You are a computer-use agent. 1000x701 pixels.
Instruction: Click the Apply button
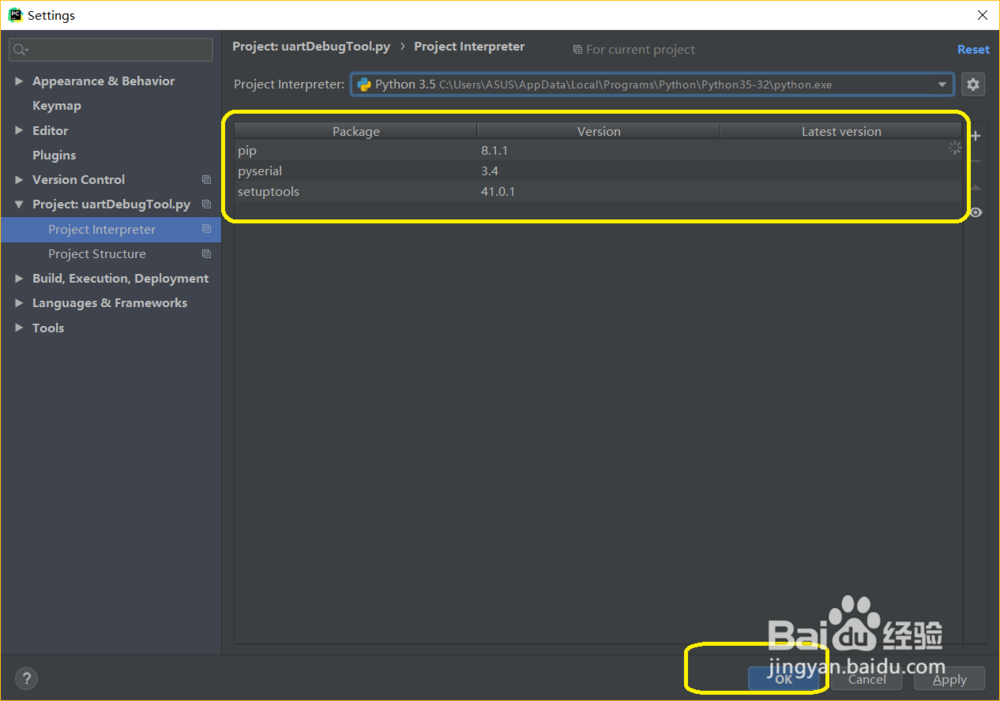(950, 679)
